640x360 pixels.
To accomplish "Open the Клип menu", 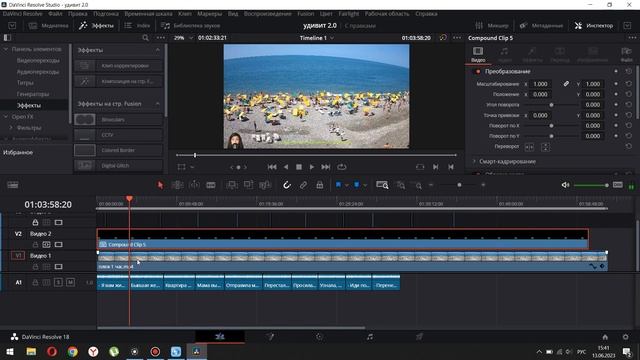I will [x=184, y=13].
